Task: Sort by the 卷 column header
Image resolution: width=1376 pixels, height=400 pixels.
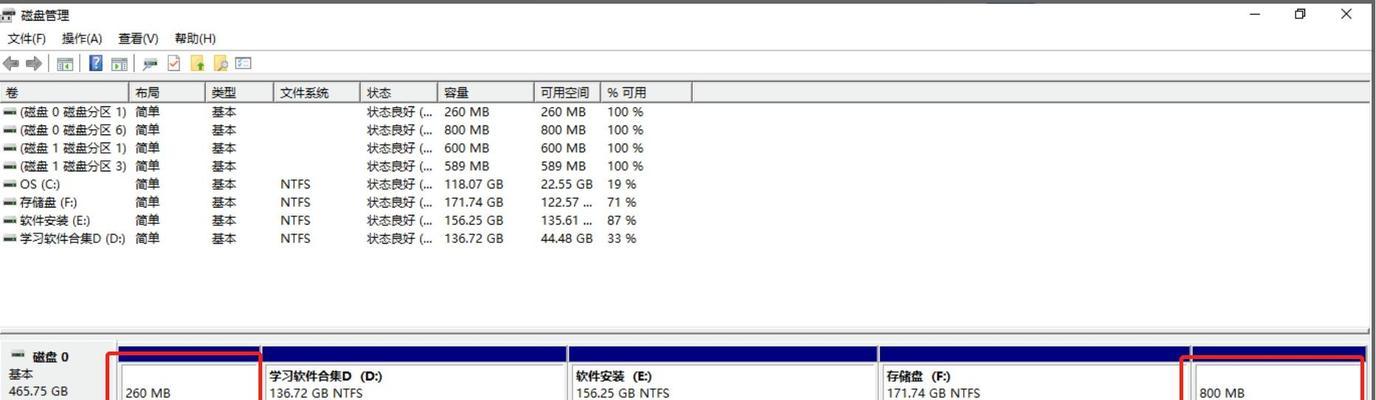Action: (65, 92)
